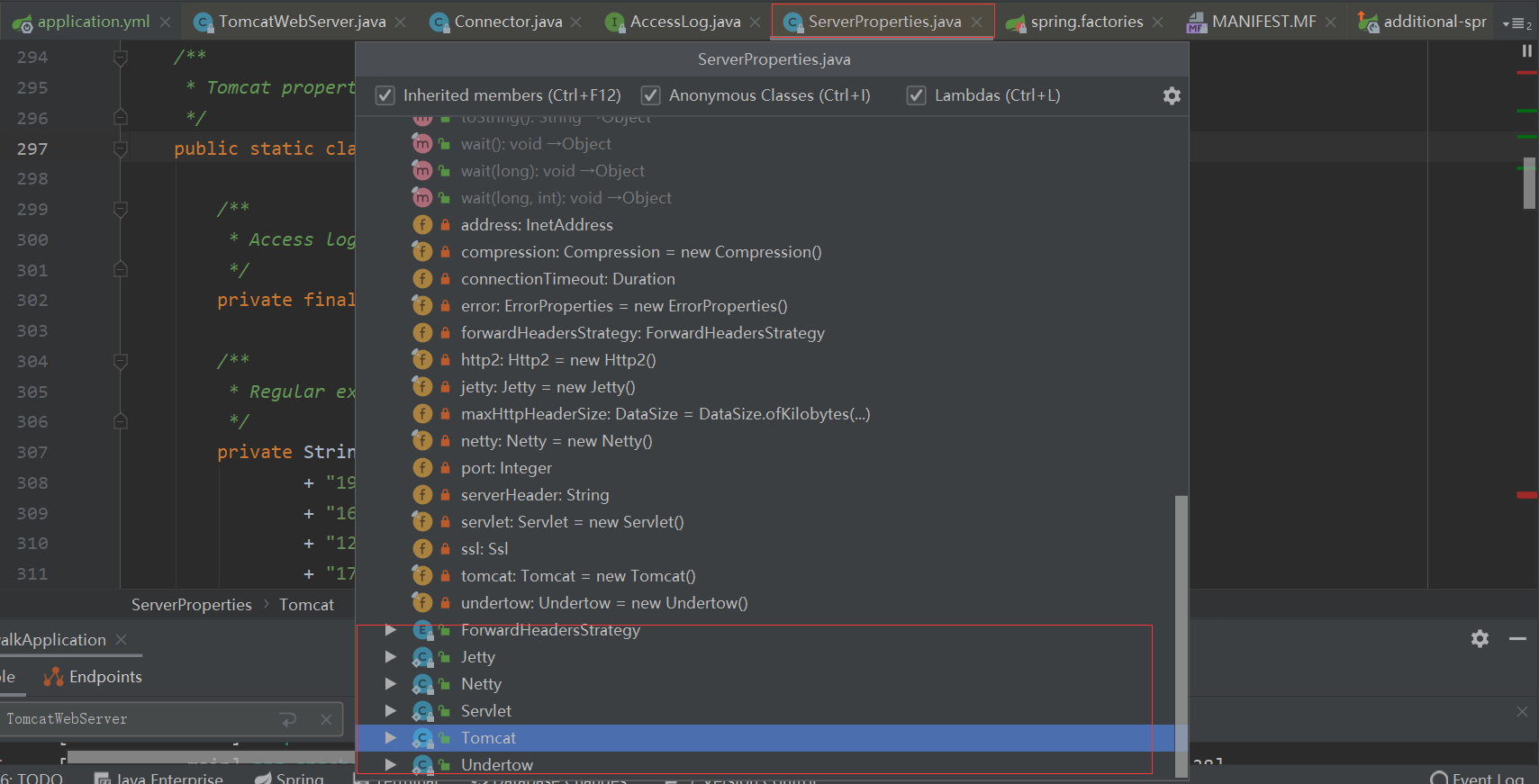The height and width of the screenshot is (784, 1539).
Task: Toggle Anonymous Classes checkbox
Action: tap(650, 95)
